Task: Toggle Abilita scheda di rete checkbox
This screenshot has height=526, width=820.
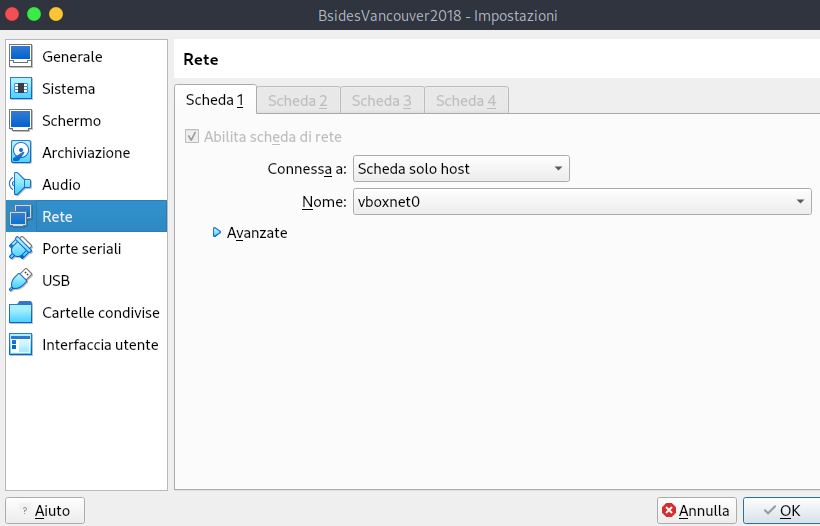Action: click(x=192, y=136)
